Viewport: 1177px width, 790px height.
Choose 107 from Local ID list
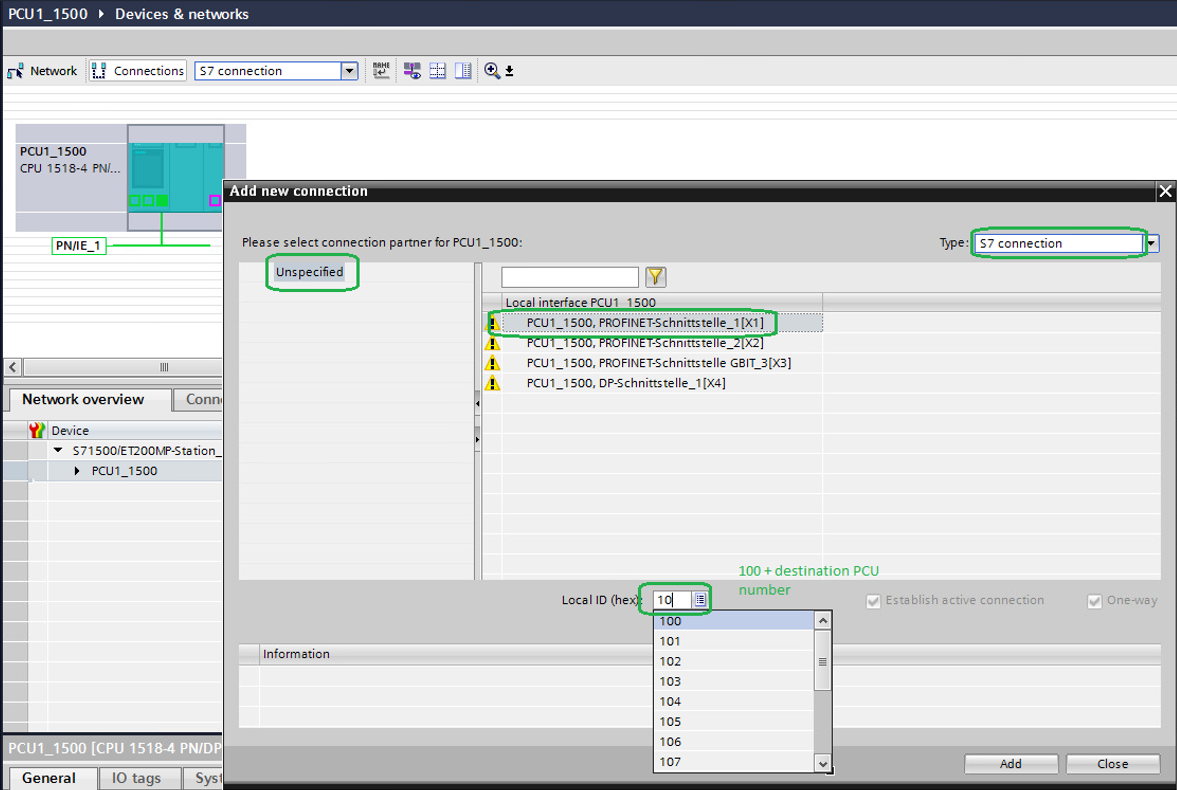[734, 761]
